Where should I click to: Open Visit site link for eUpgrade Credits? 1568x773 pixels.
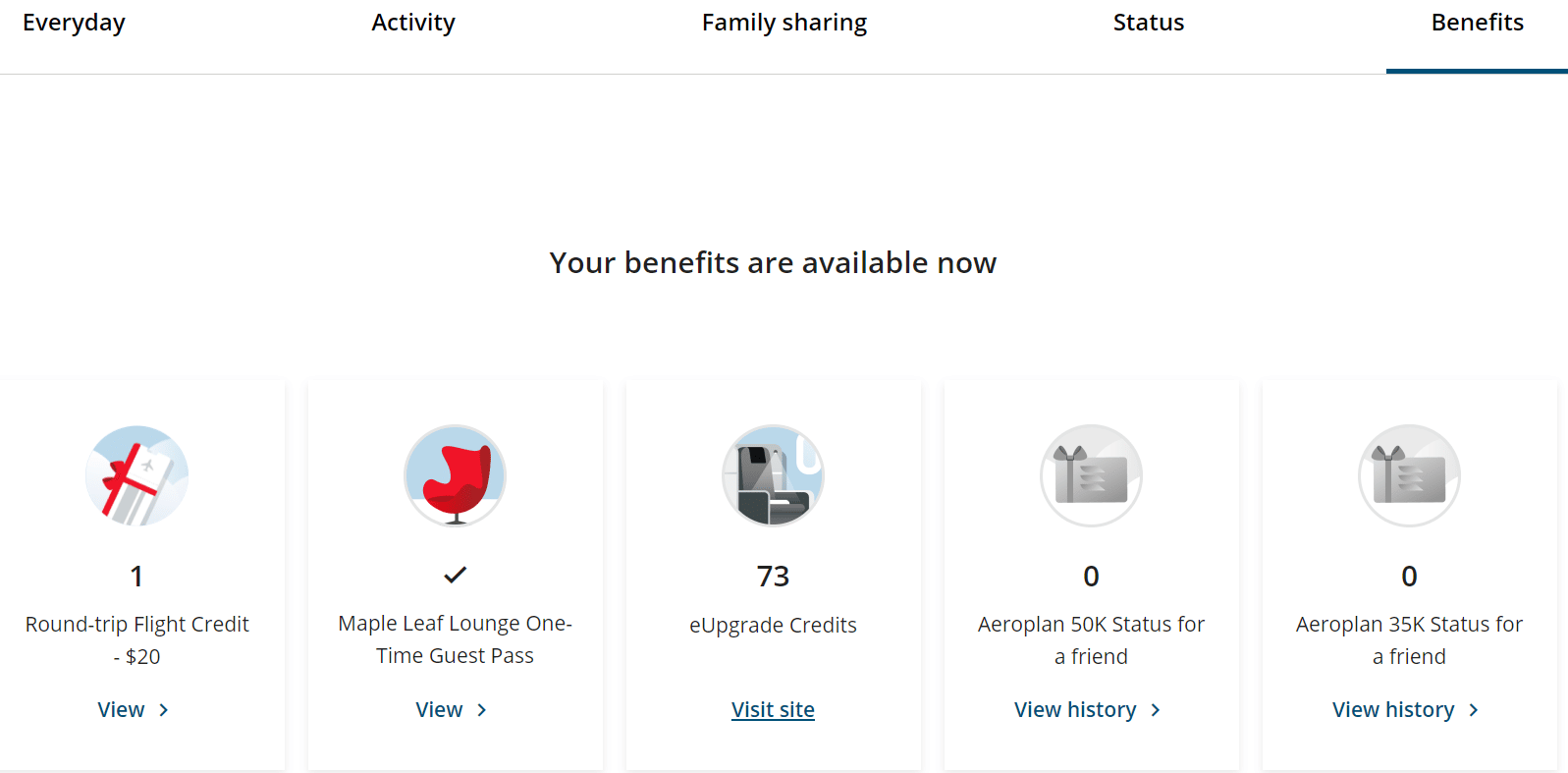click(x=773, y=710)
